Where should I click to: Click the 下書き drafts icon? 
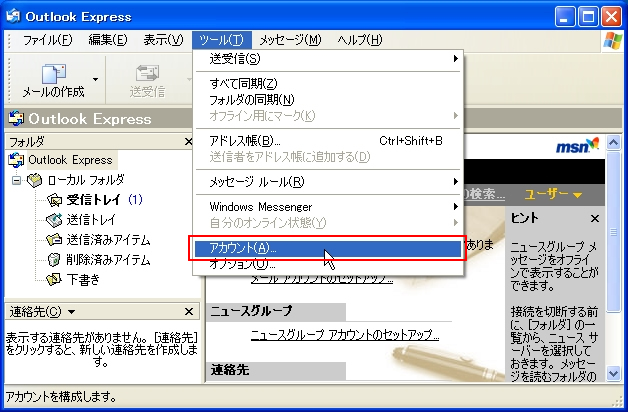point(54,279)
